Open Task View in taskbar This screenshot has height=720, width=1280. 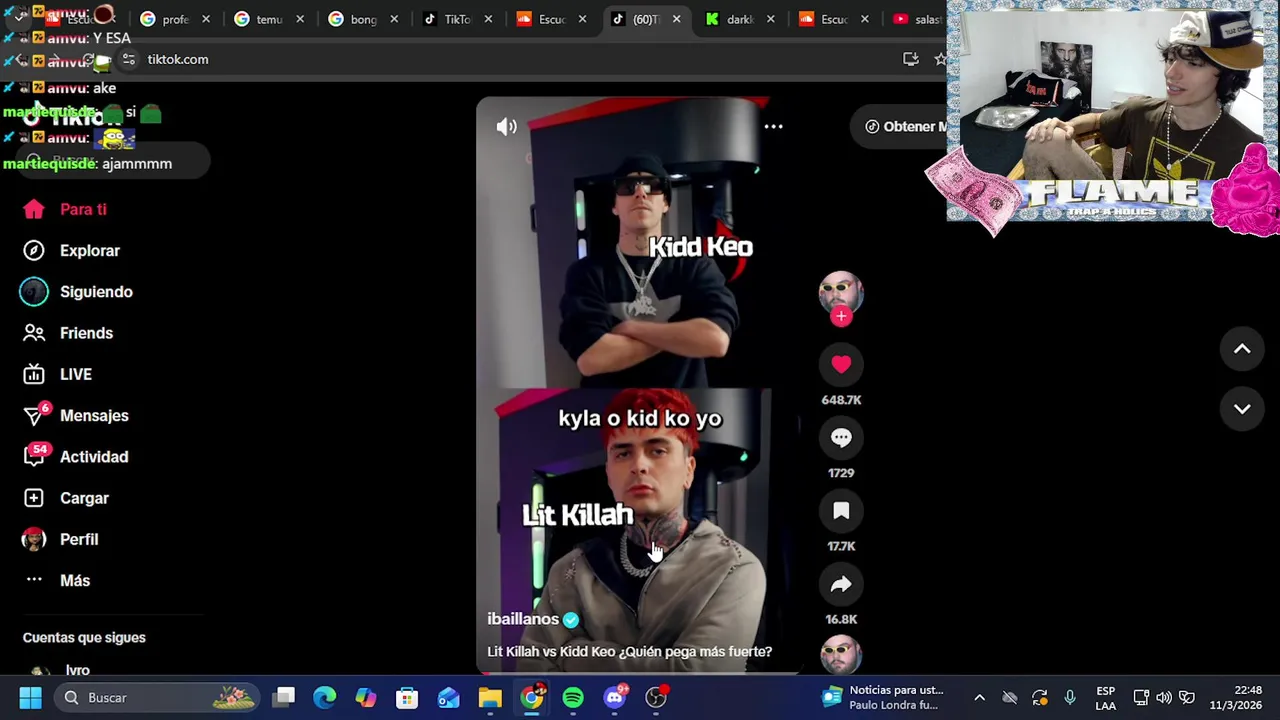(x=284, y=697)
